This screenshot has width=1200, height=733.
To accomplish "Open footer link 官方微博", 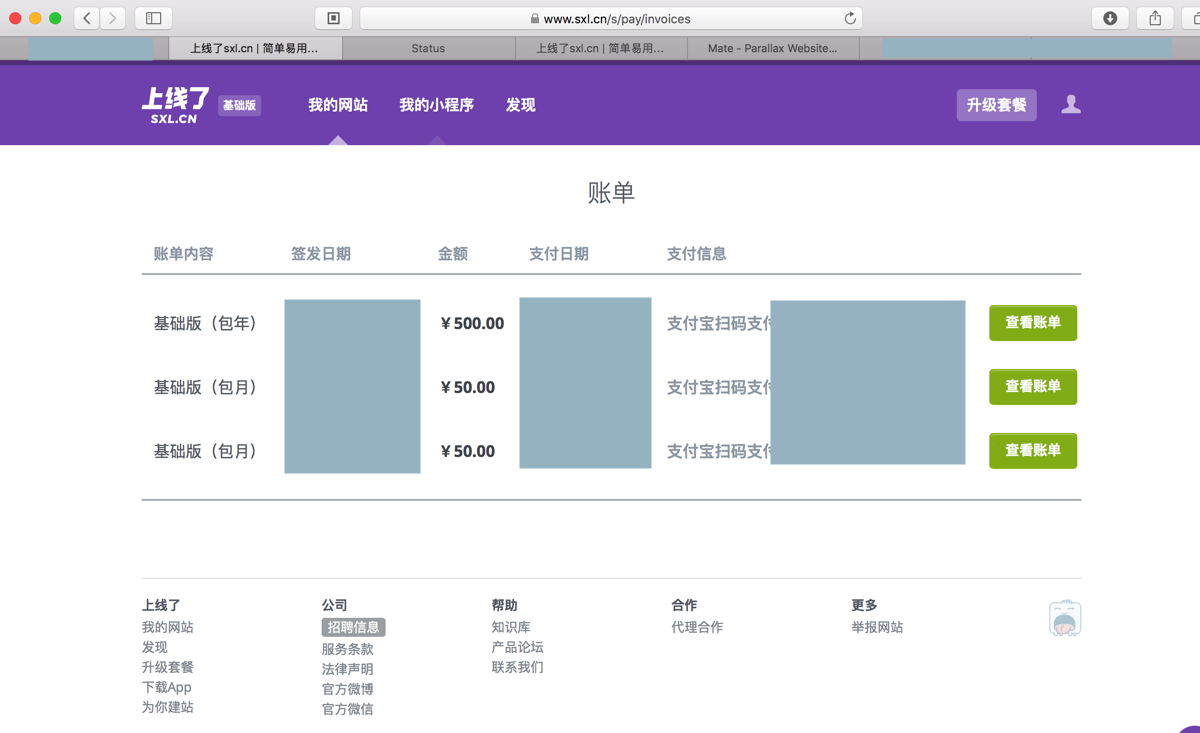I will coord(348,689).
